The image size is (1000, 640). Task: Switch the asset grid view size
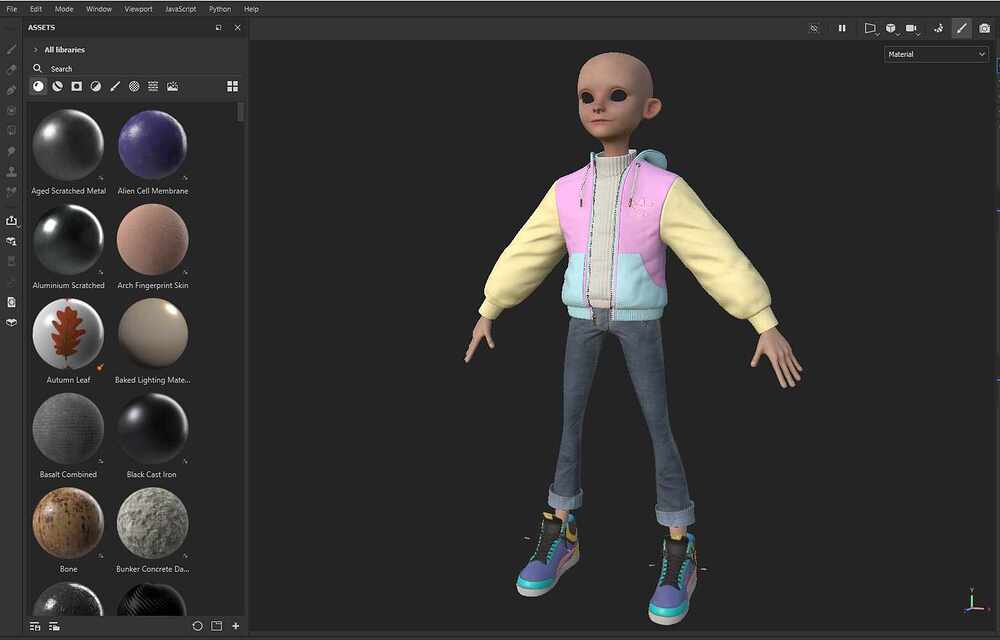(232, 86)
